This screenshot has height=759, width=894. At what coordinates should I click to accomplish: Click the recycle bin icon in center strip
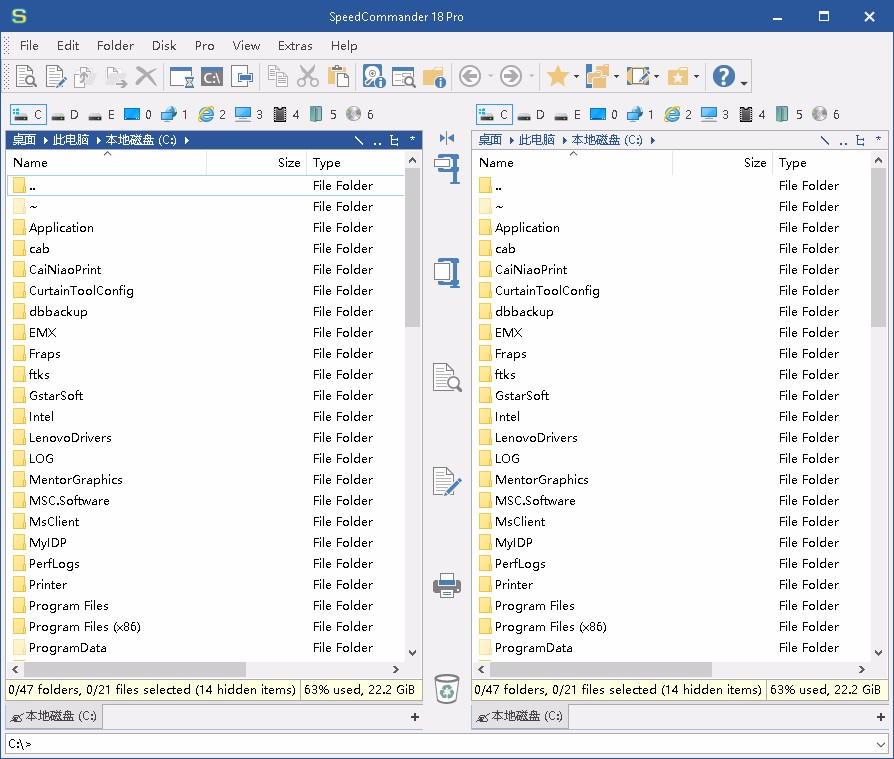(447, 688)
